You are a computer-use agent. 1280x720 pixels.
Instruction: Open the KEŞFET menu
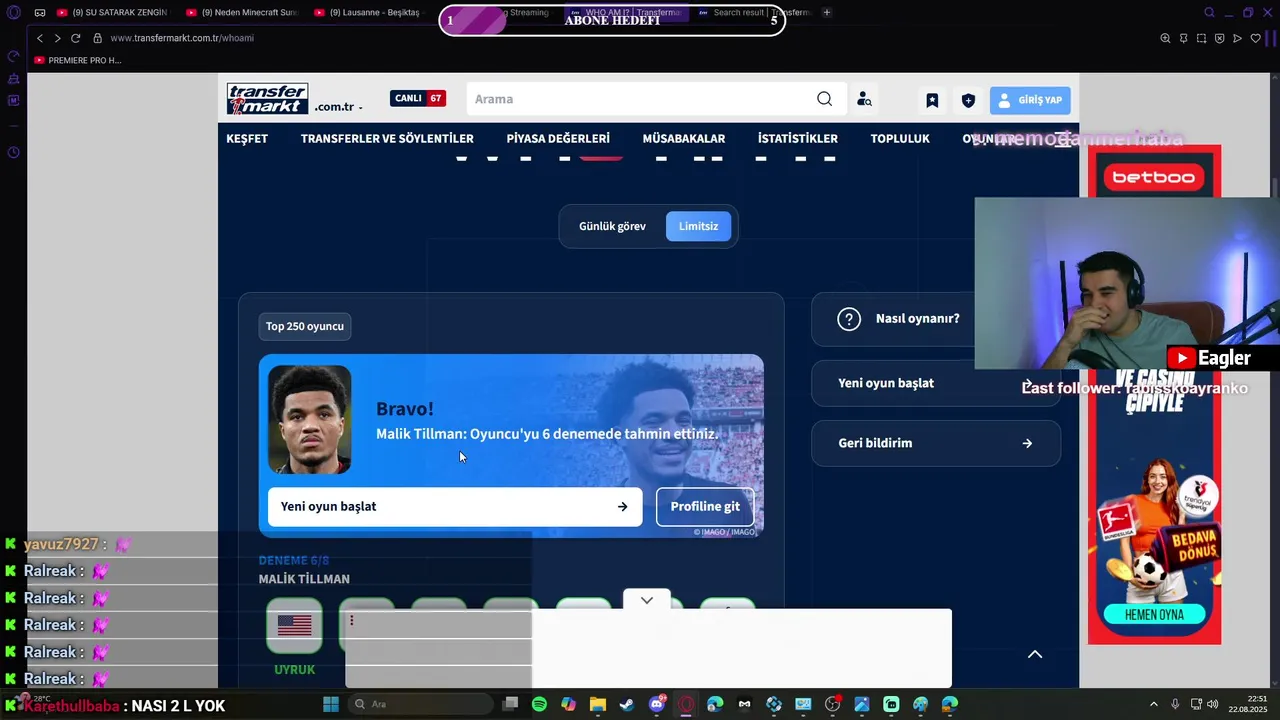(x=247, y=138)
